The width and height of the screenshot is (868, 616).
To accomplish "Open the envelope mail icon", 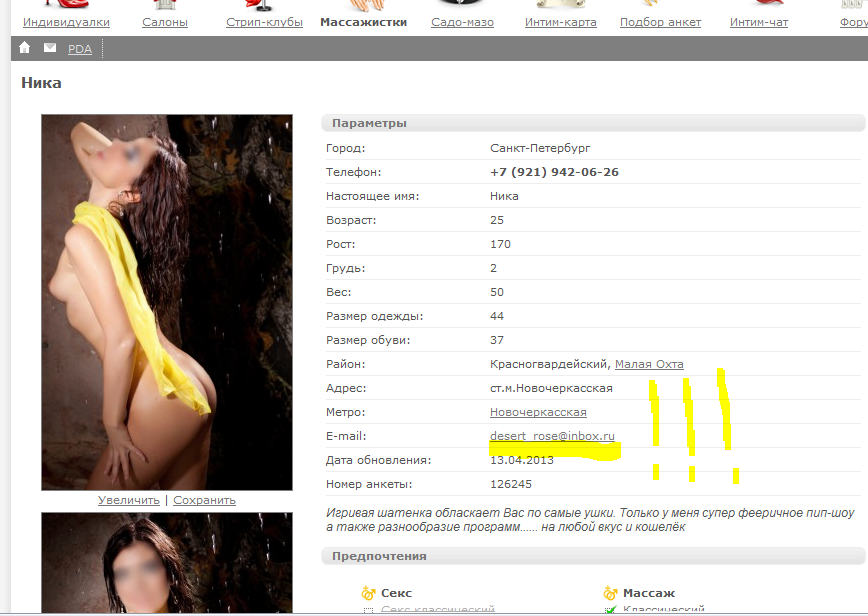I will click(x=50, y=48).
